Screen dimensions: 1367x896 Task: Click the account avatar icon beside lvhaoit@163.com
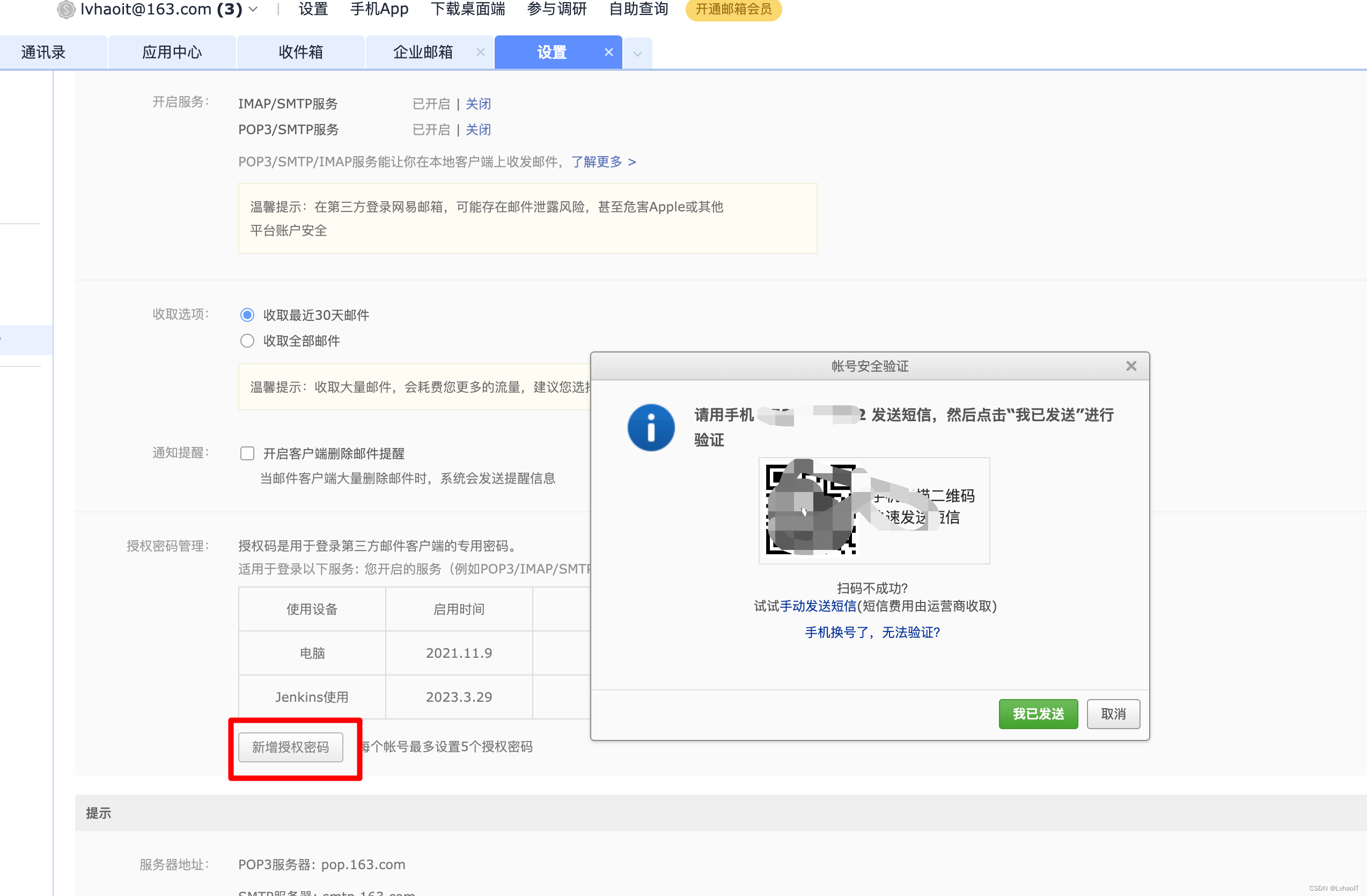coord(66,9)
